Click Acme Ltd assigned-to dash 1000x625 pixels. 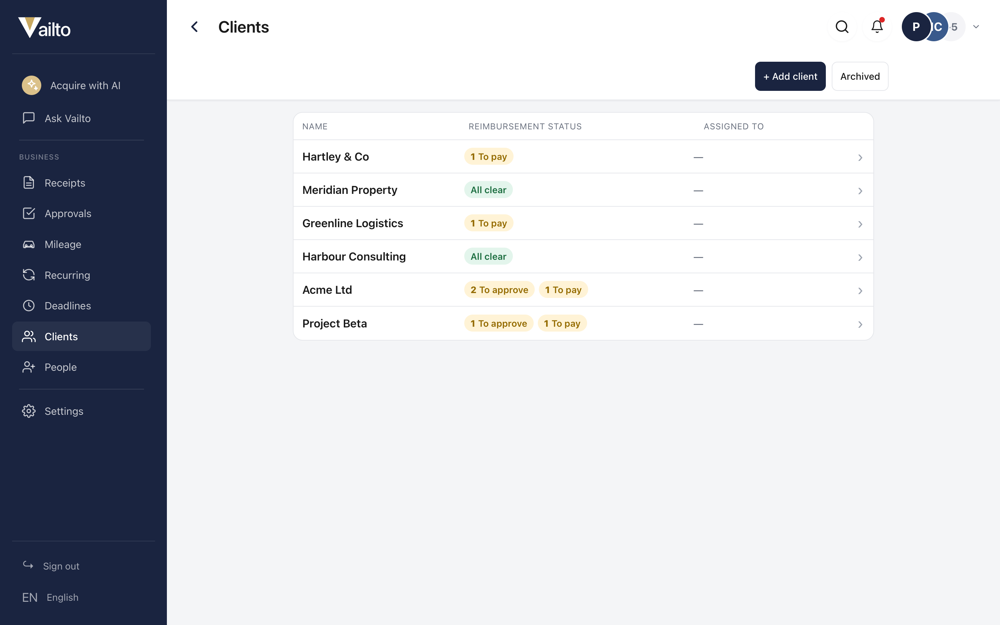pyautogui.click(x=698, y=290)
